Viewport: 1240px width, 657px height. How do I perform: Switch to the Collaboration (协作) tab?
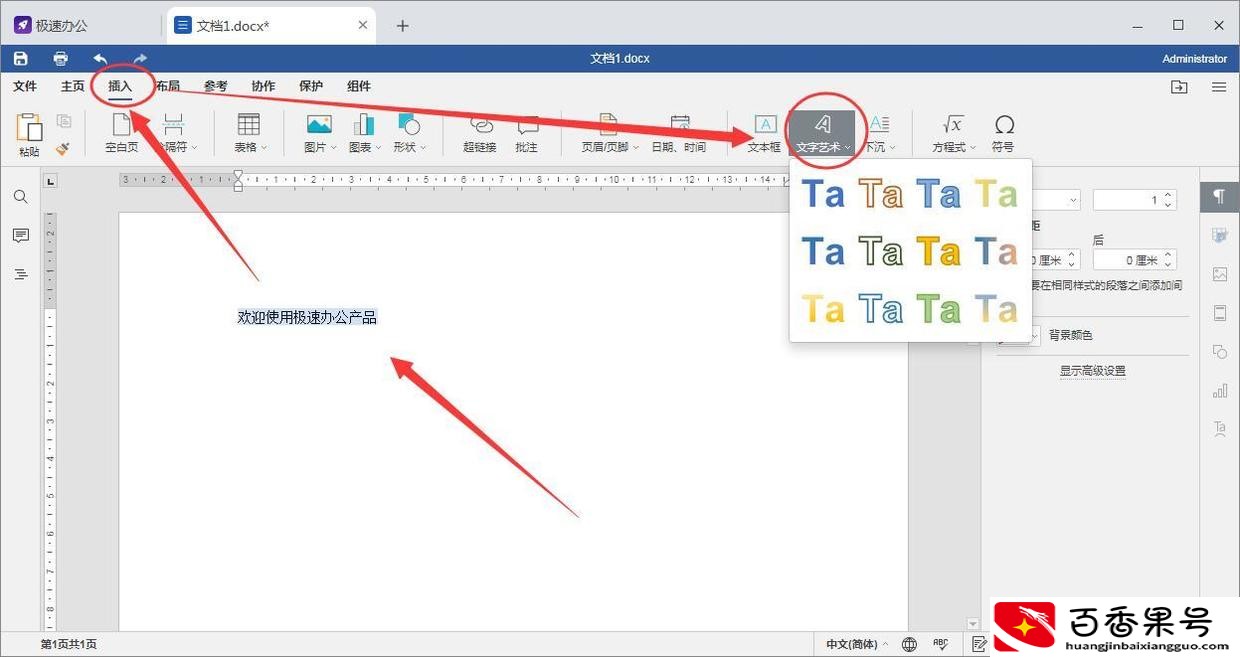263,86
